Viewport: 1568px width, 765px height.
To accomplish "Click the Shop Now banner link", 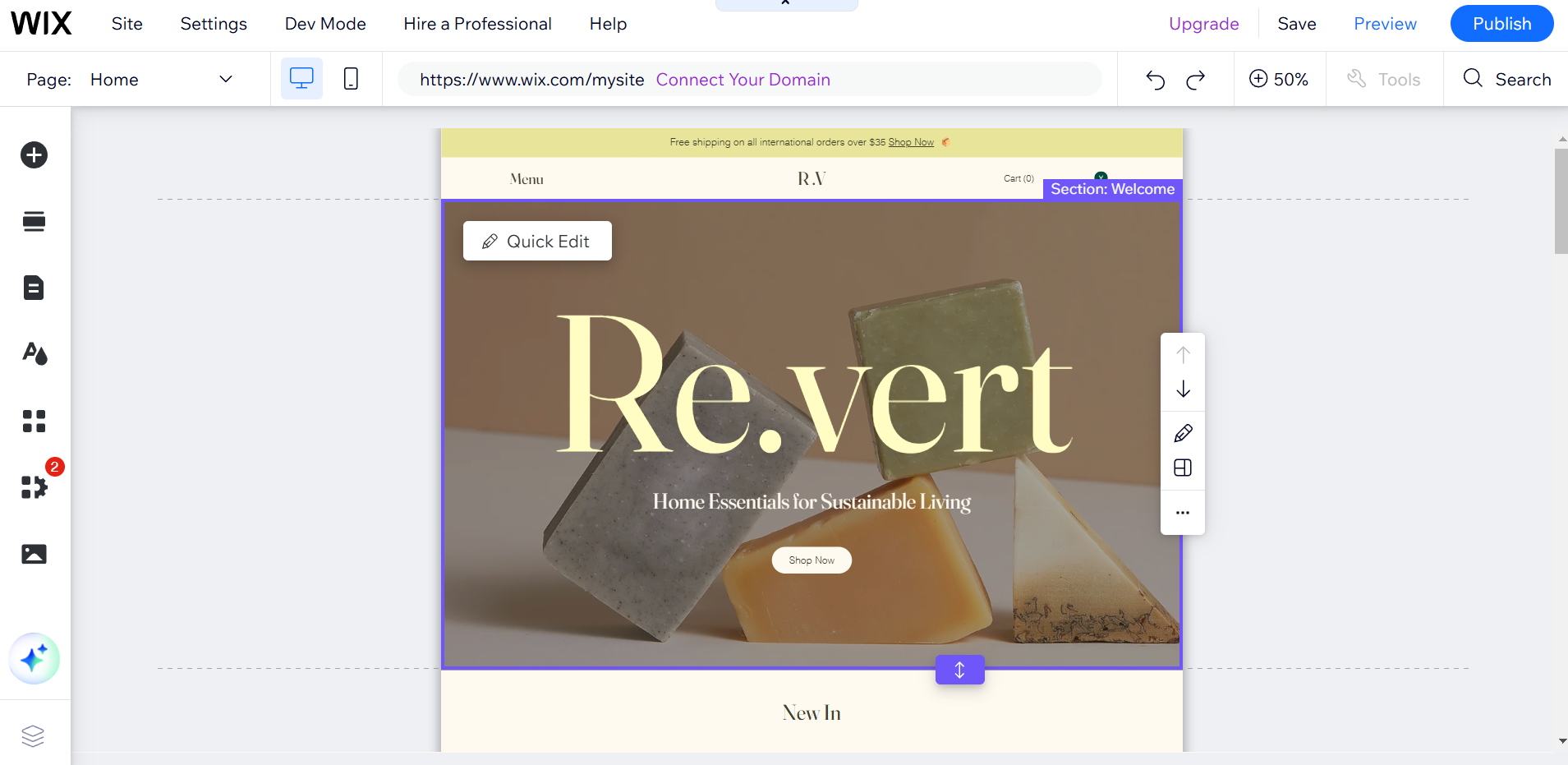I will tap(911, 142).
